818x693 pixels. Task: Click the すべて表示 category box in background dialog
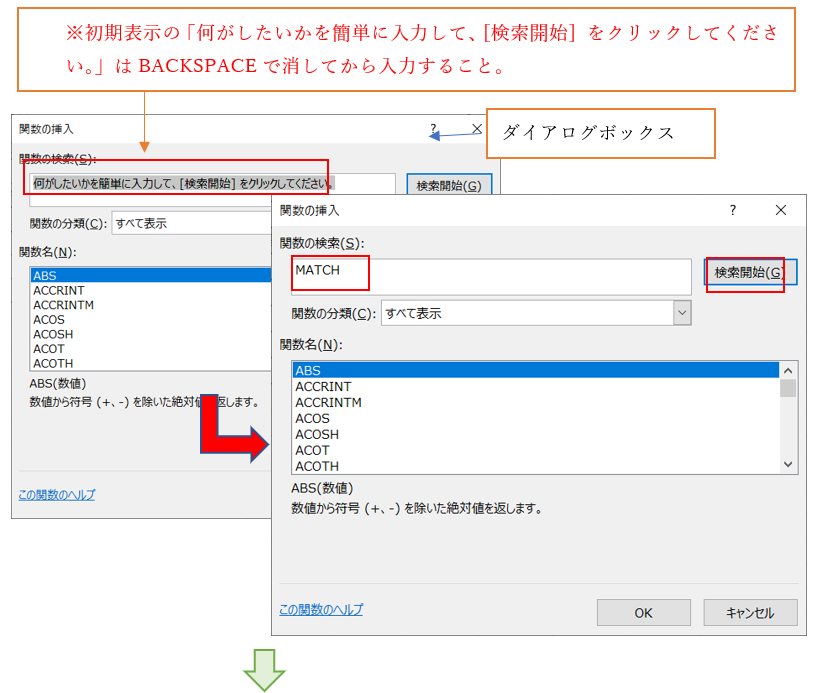(190, 224)
